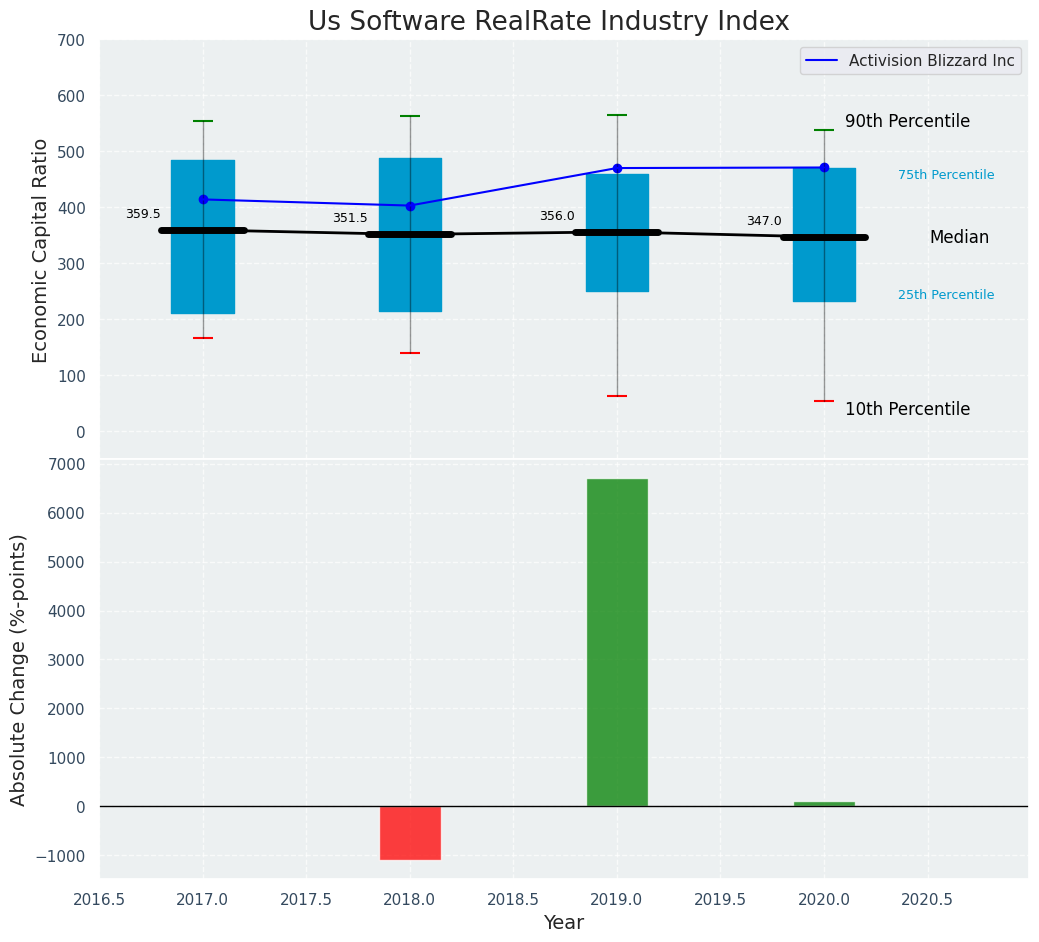Click the 75th Percentile label
The width and height of the screenshot is (1039, 942).
tap(946, 175)
